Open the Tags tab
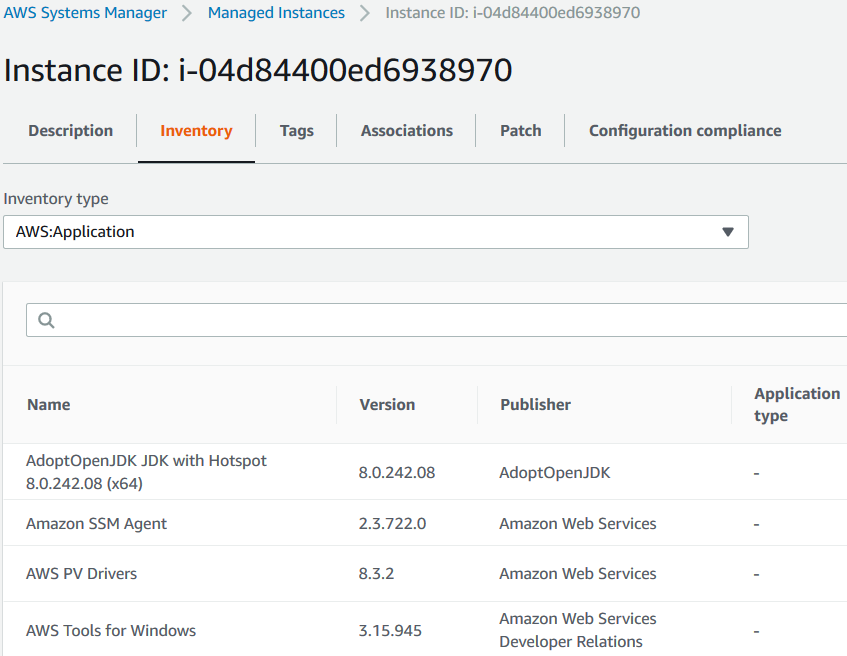The height and width of the screenshot is (656, 847). pos(297,131)
